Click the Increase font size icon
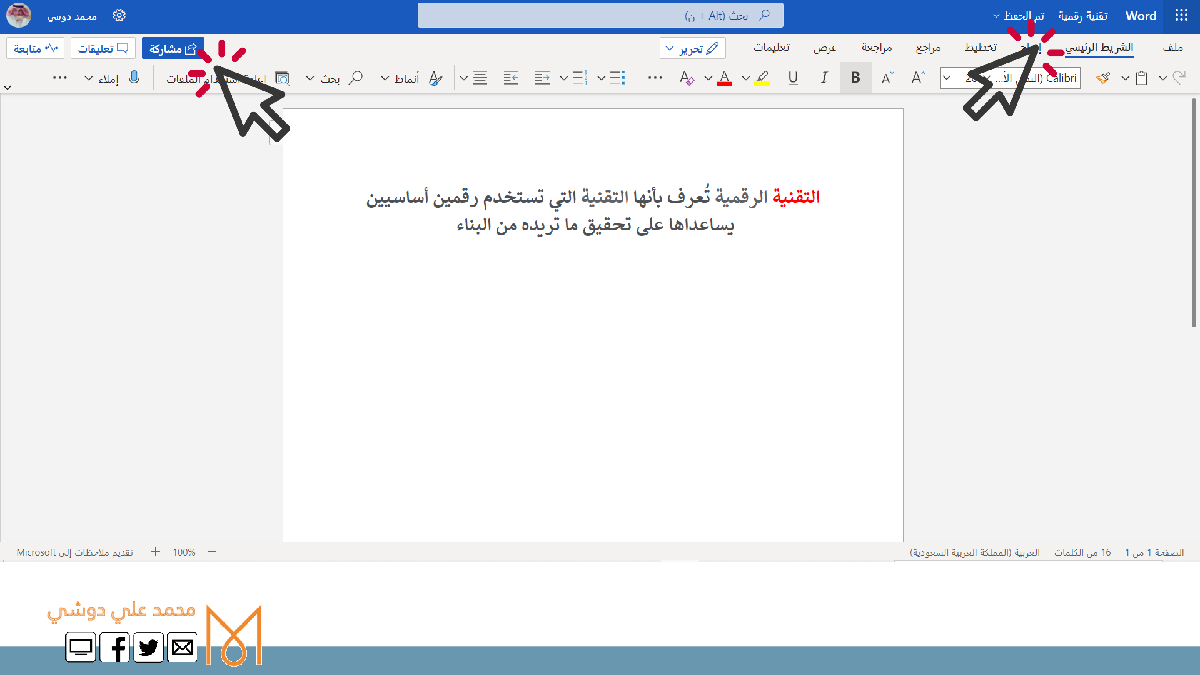This screenshot has width=1200, height=675. click(918, 78)
